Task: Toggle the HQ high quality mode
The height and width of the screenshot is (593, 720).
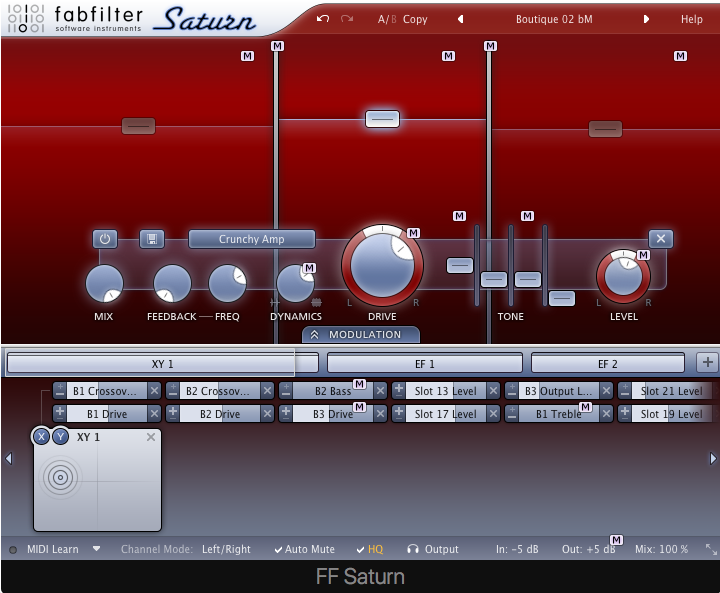Action: tap(370, 549)
